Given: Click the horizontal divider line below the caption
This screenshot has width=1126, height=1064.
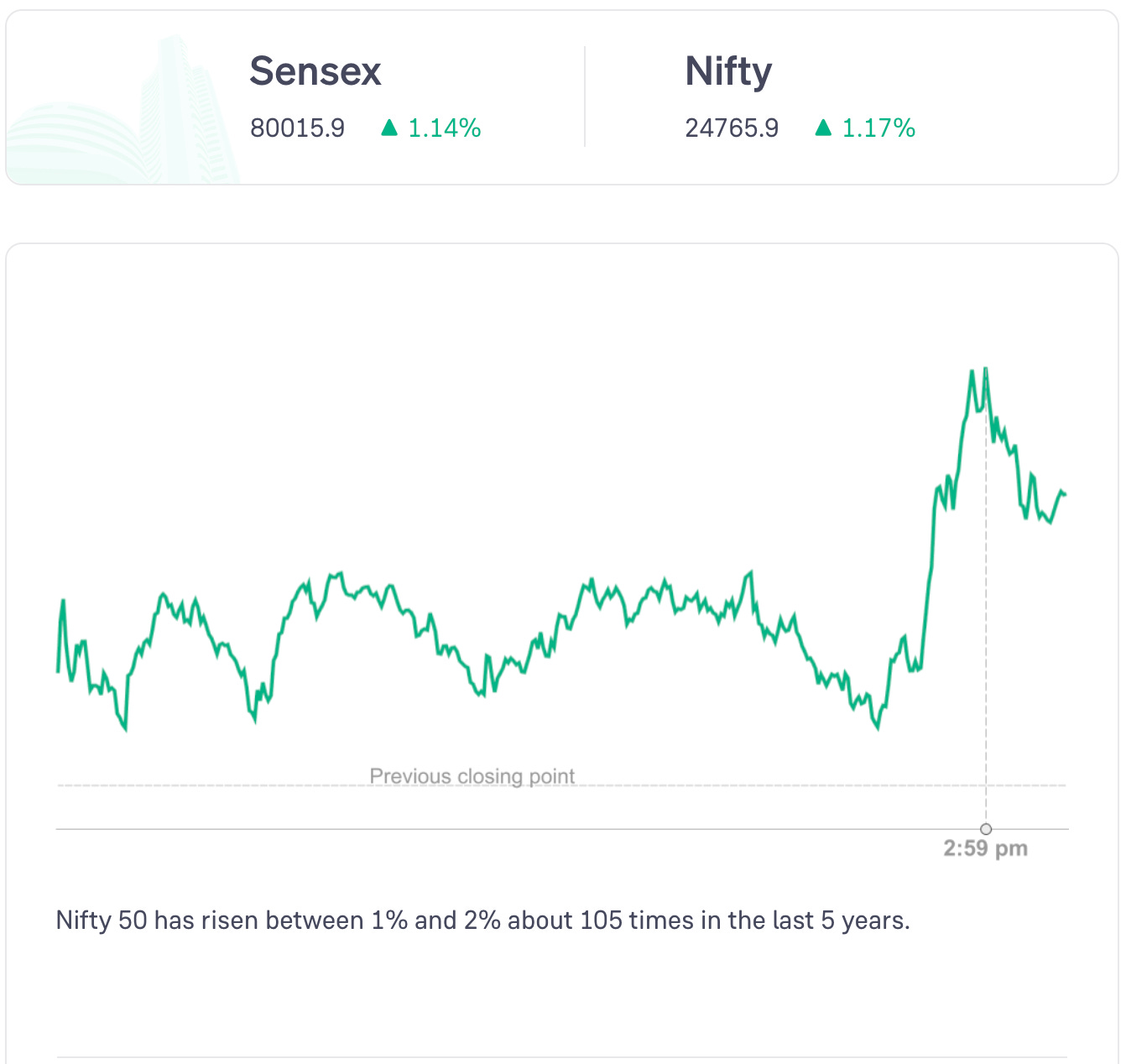Looking at the screenshot, I should pos(562,1056).
